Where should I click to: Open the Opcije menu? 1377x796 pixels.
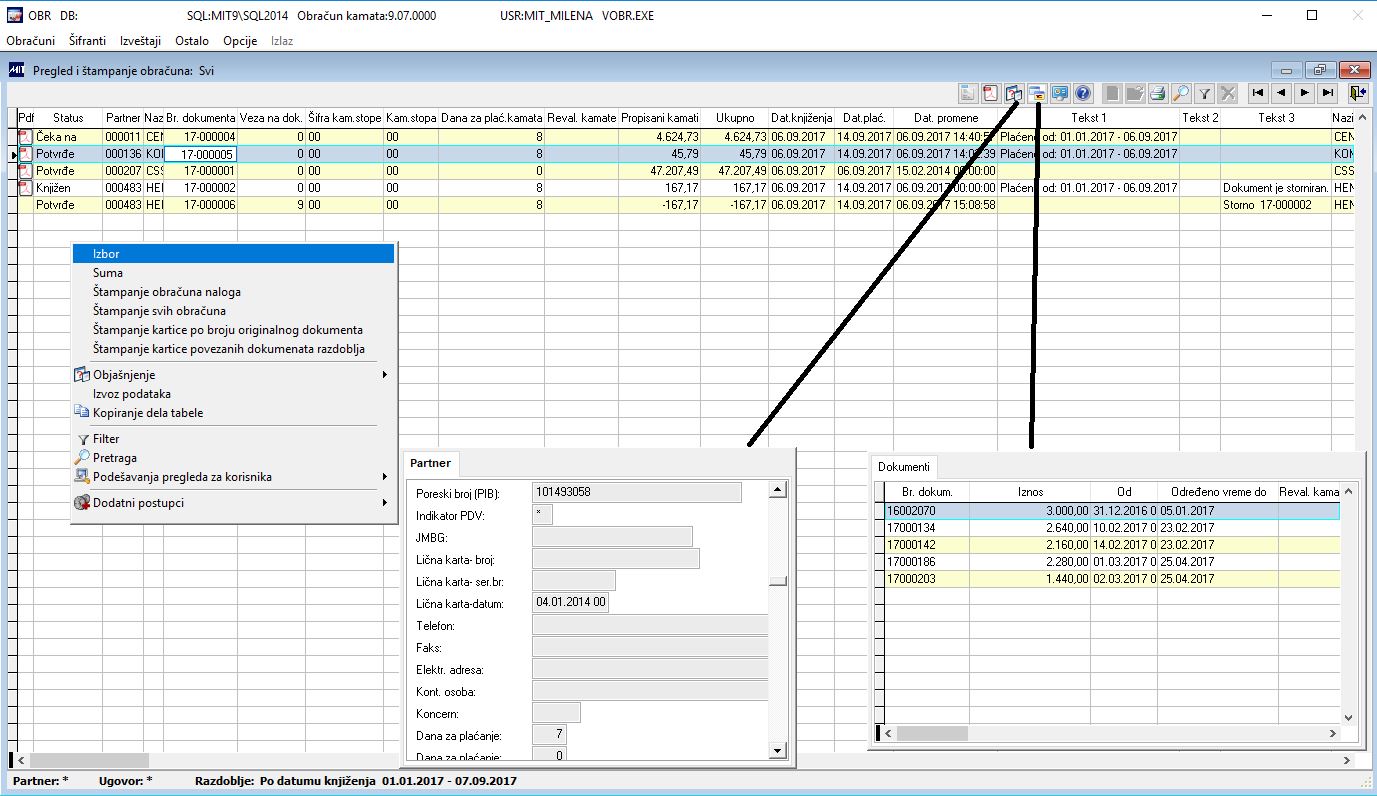click(x=240, y=41)
